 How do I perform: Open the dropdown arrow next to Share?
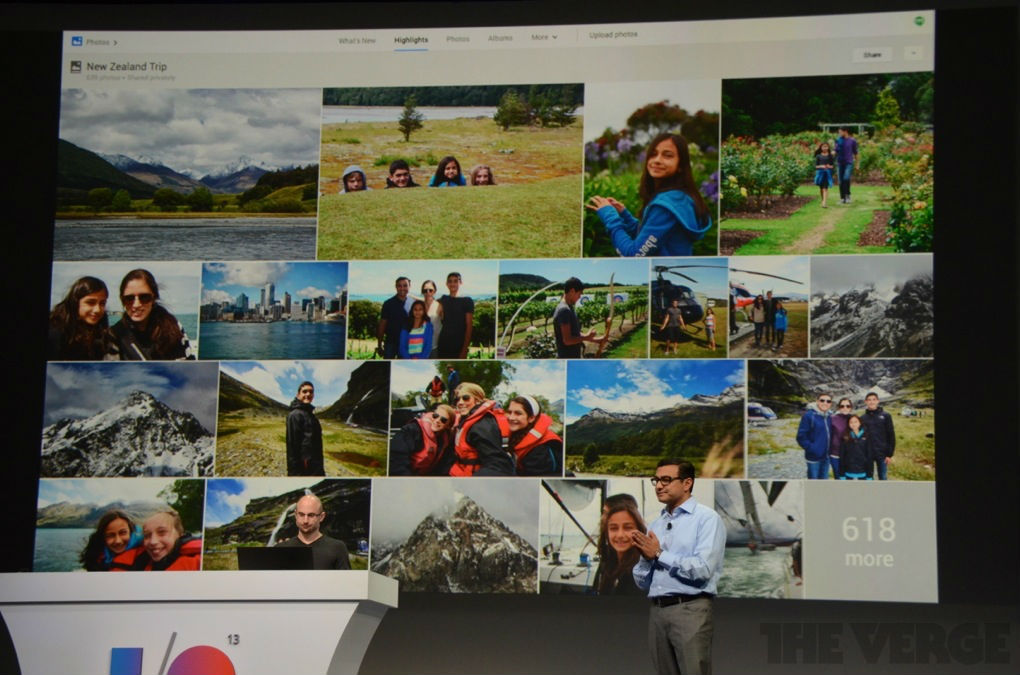coord(912,53)
